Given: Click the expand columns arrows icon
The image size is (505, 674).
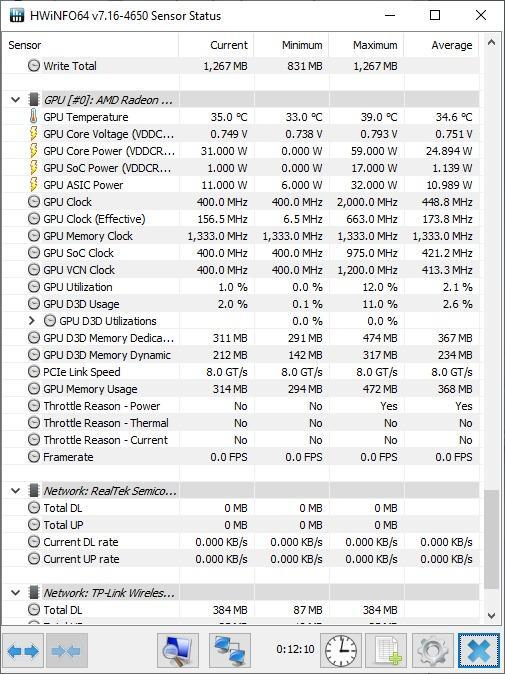Looking at the screenshot, I should click(x=23, y=651).
